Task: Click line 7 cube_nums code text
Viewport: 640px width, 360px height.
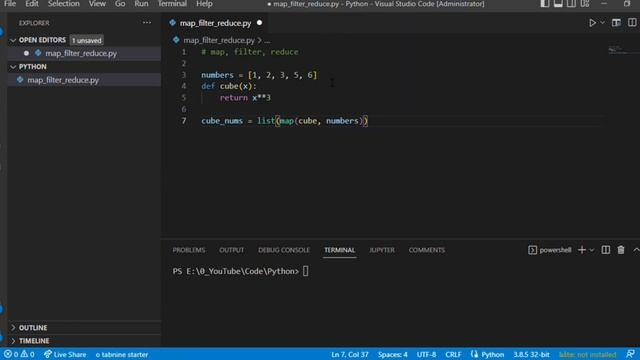Action: coord(284,121)
